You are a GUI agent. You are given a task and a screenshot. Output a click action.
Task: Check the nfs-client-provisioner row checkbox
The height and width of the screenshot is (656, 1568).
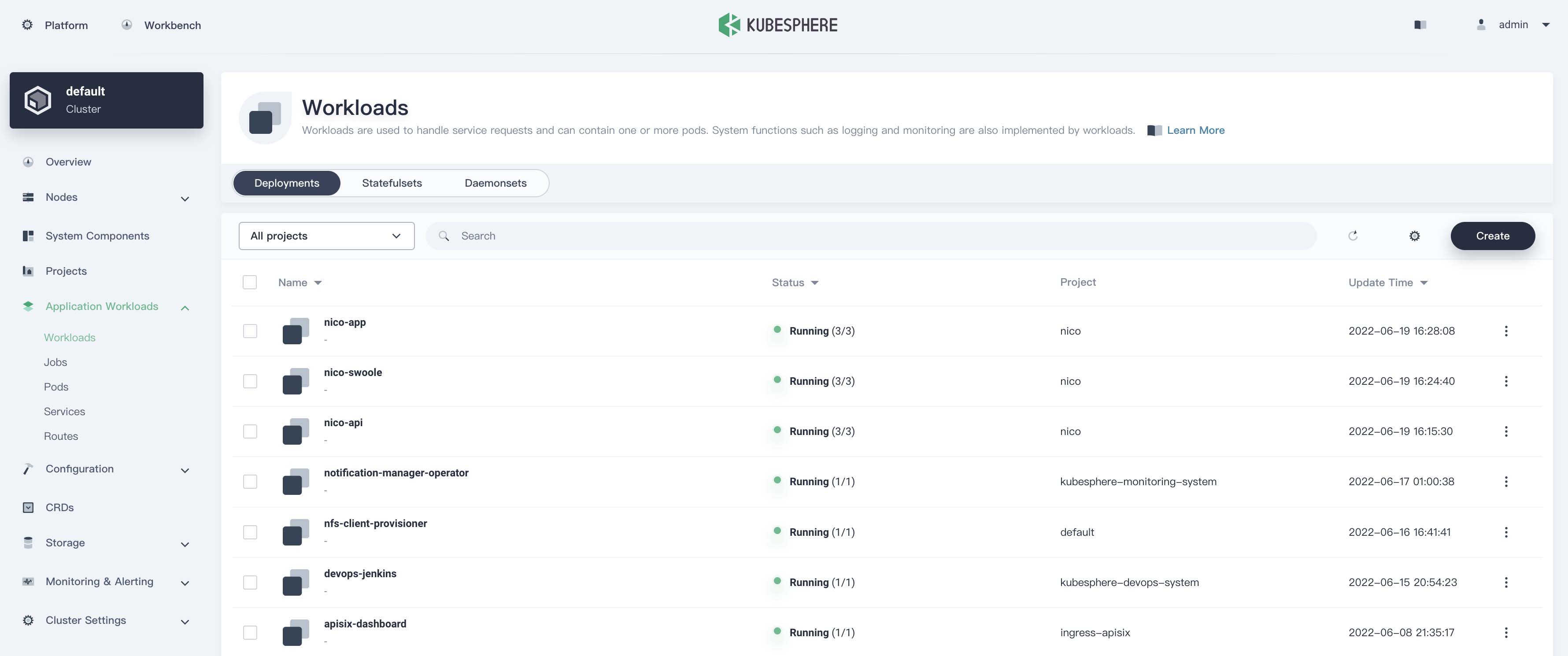click(x=250, y=532)
